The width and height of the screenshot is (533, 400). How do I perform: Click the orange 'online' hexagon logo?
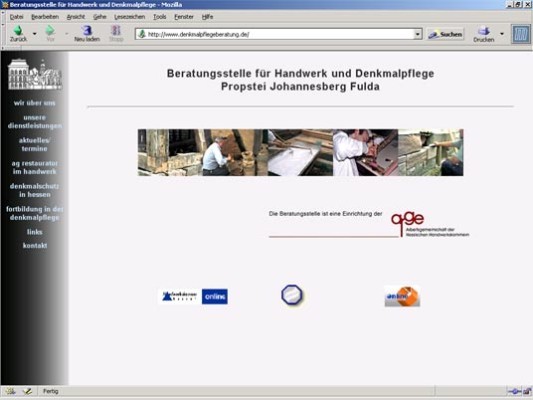click(x=402, y=296)
